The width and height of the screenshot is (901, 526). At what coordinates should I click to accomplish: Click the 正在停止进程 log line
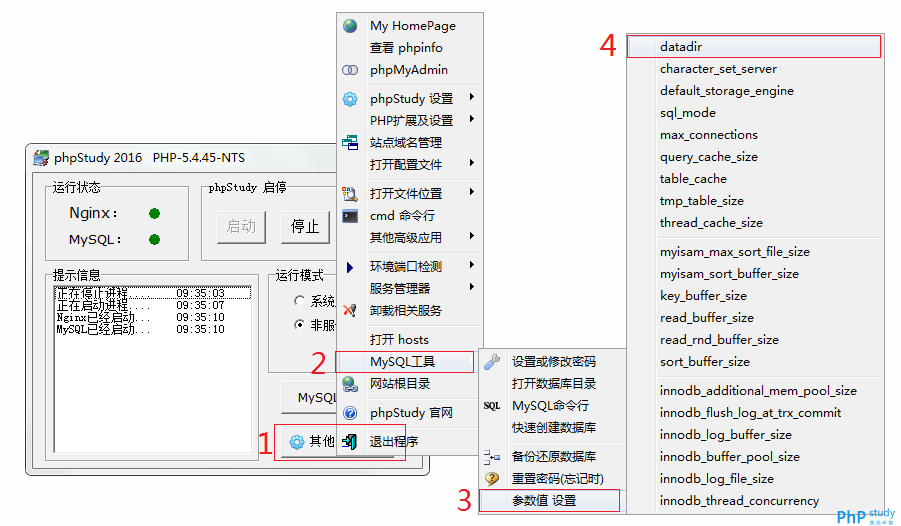(153, 293)
